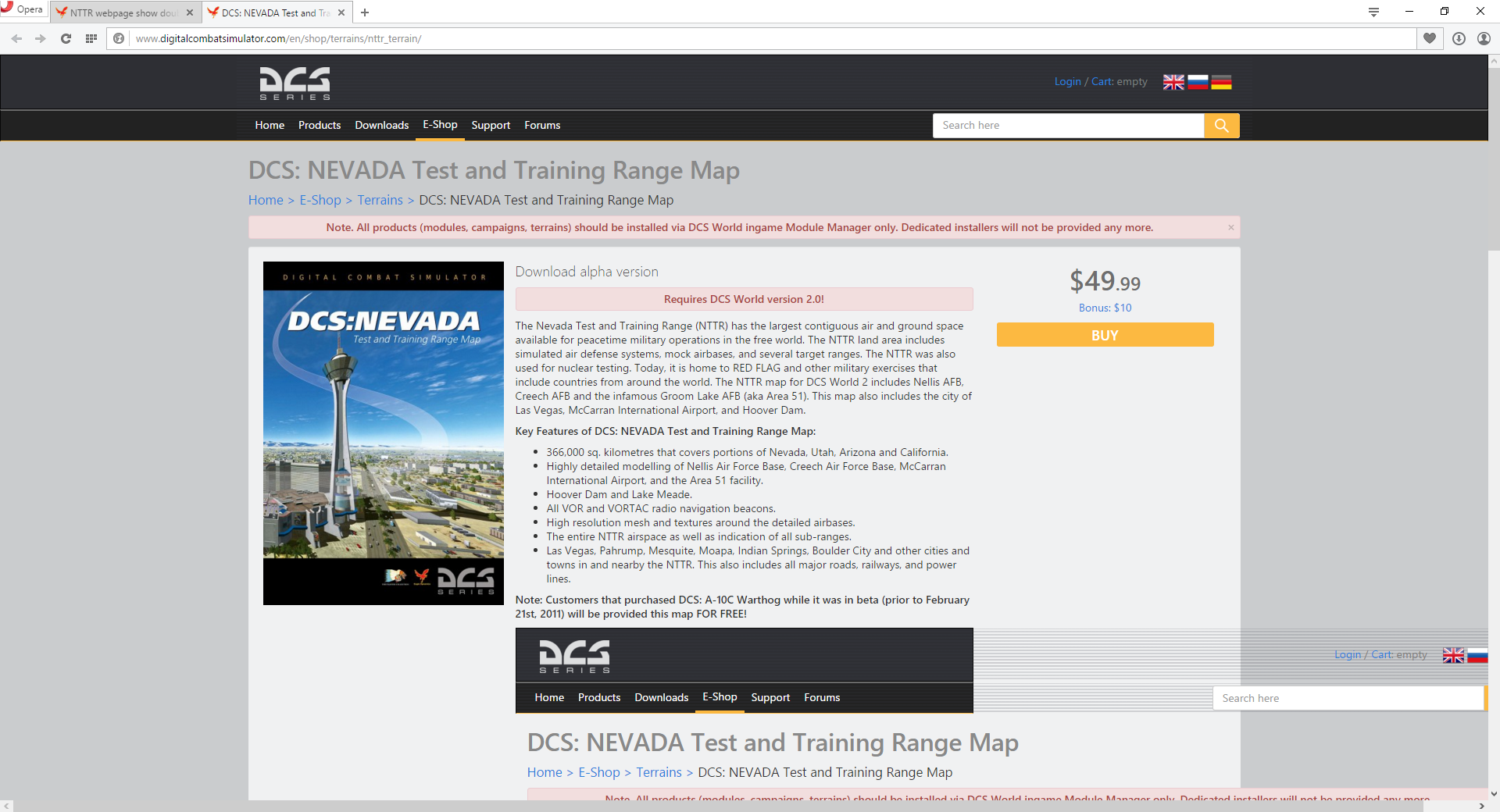Click the horizontal scrollbar right arrow
Image resolution: width=1500 pixels, height=812 pixels.
coord(1481,806)
